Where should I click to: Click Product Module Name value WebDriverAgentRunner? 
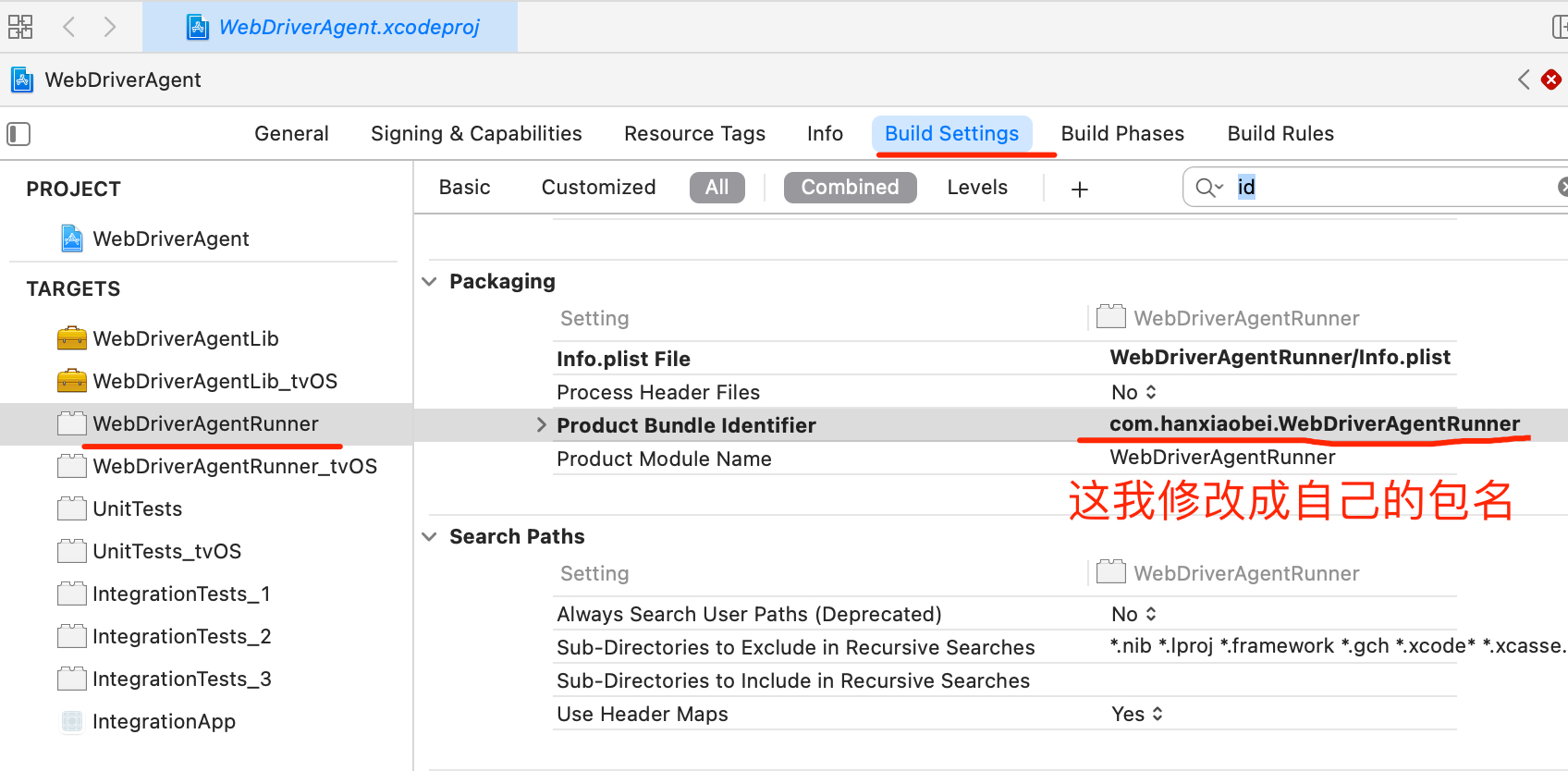pyautogui.click(x=1222, y=458)
